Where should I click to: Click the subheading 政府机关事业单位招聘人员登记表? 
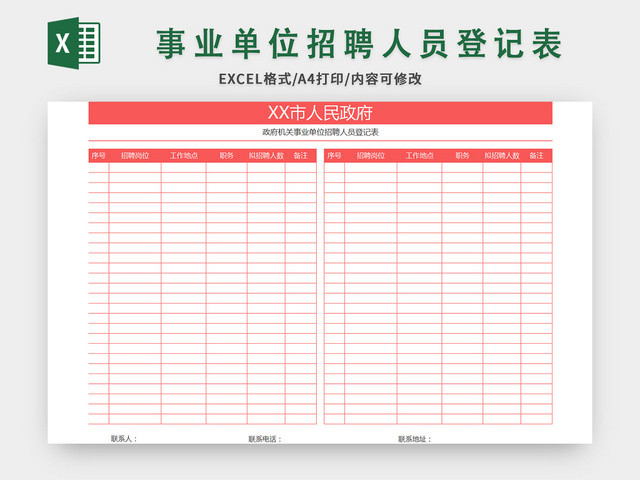[320, 132]
